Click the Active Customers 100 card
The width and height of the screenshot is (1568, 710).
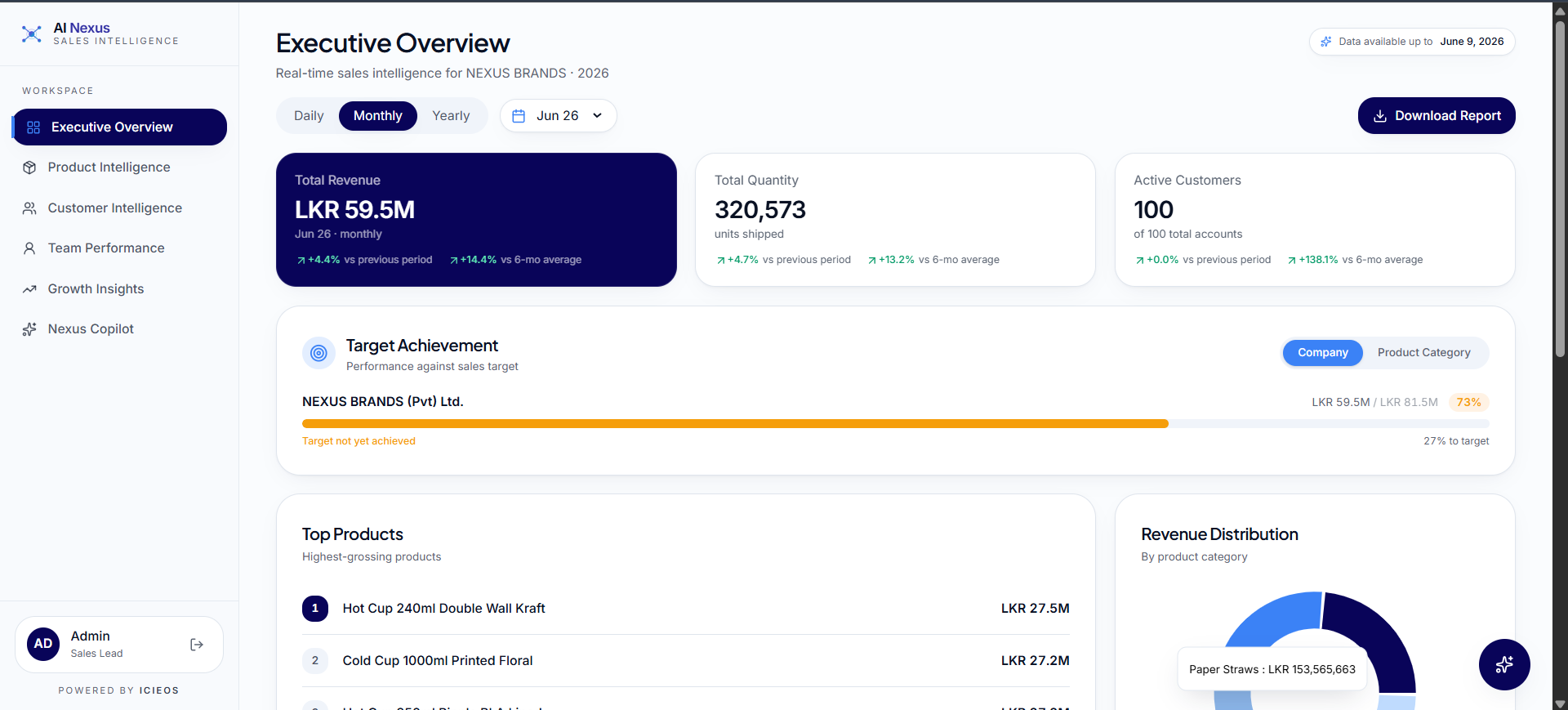1315,220
